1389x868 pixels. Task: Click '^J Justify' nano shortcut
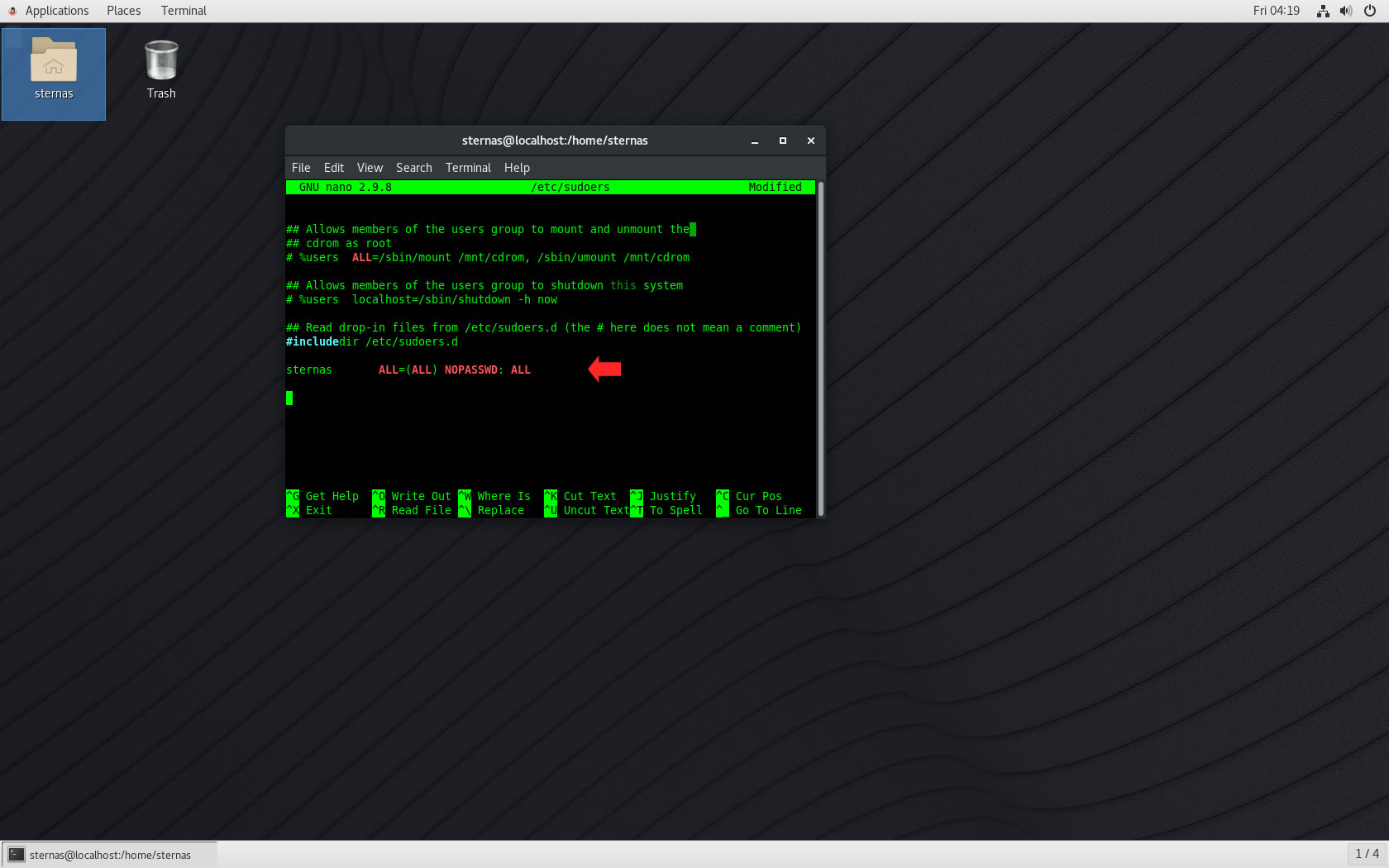tap(663, 497)
